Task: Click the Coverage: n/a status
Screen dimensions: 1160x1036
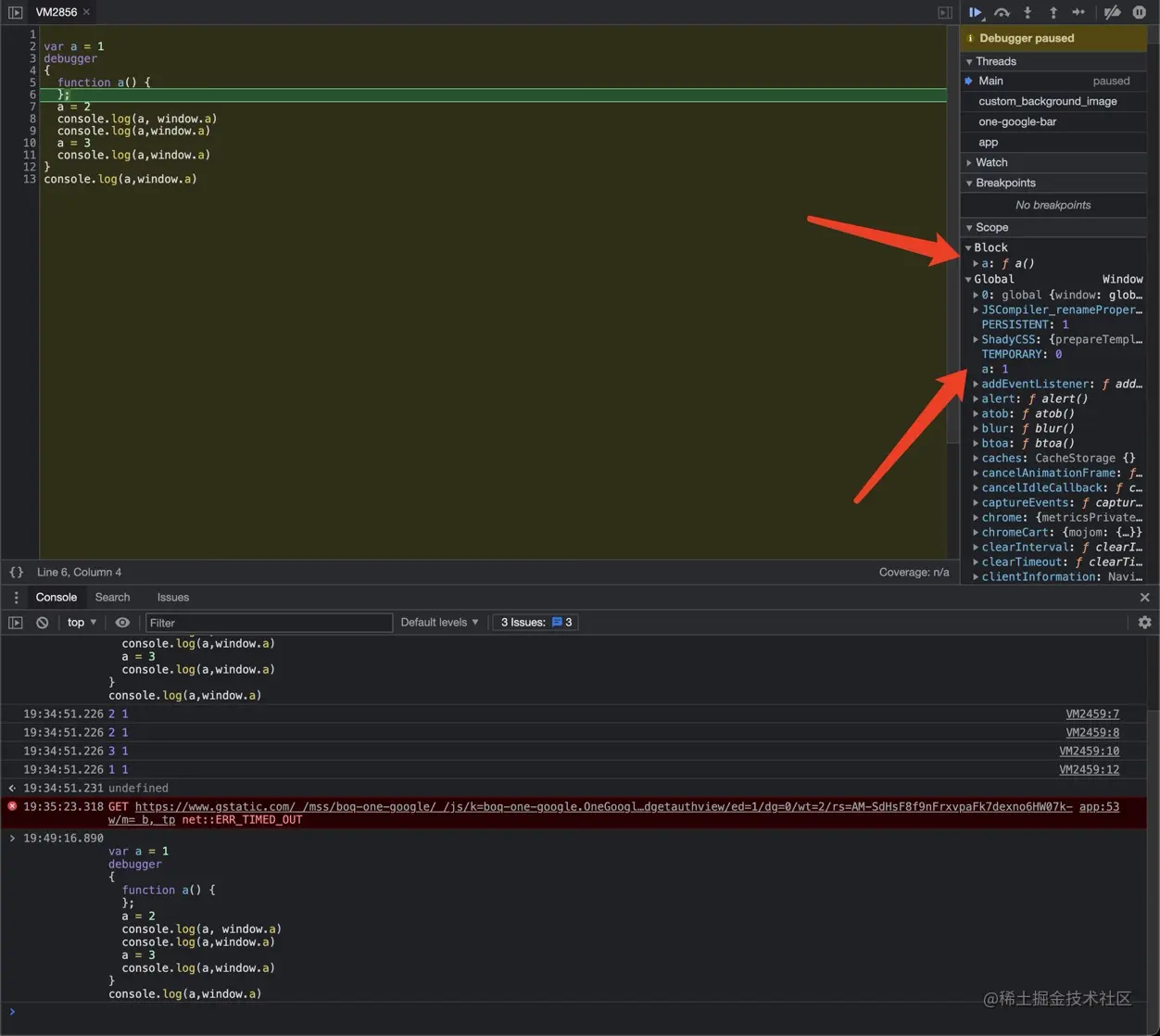Action: [x=914, y=572]
